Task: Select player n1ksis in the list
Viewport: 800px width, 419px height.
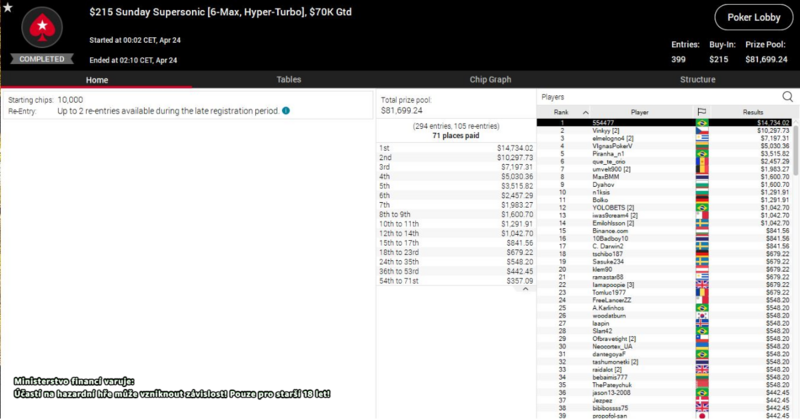Action: point(601,192)
